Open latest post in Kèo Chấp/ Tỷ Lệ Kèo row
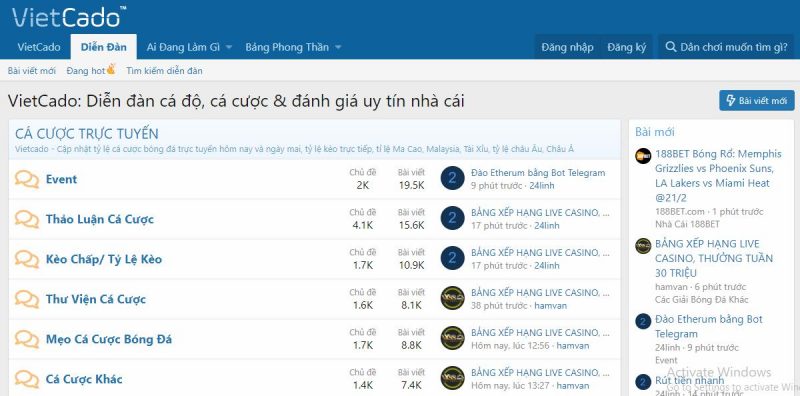Image resolution: width=800 pixels, height=396 pixels. [x=540, y=253]
